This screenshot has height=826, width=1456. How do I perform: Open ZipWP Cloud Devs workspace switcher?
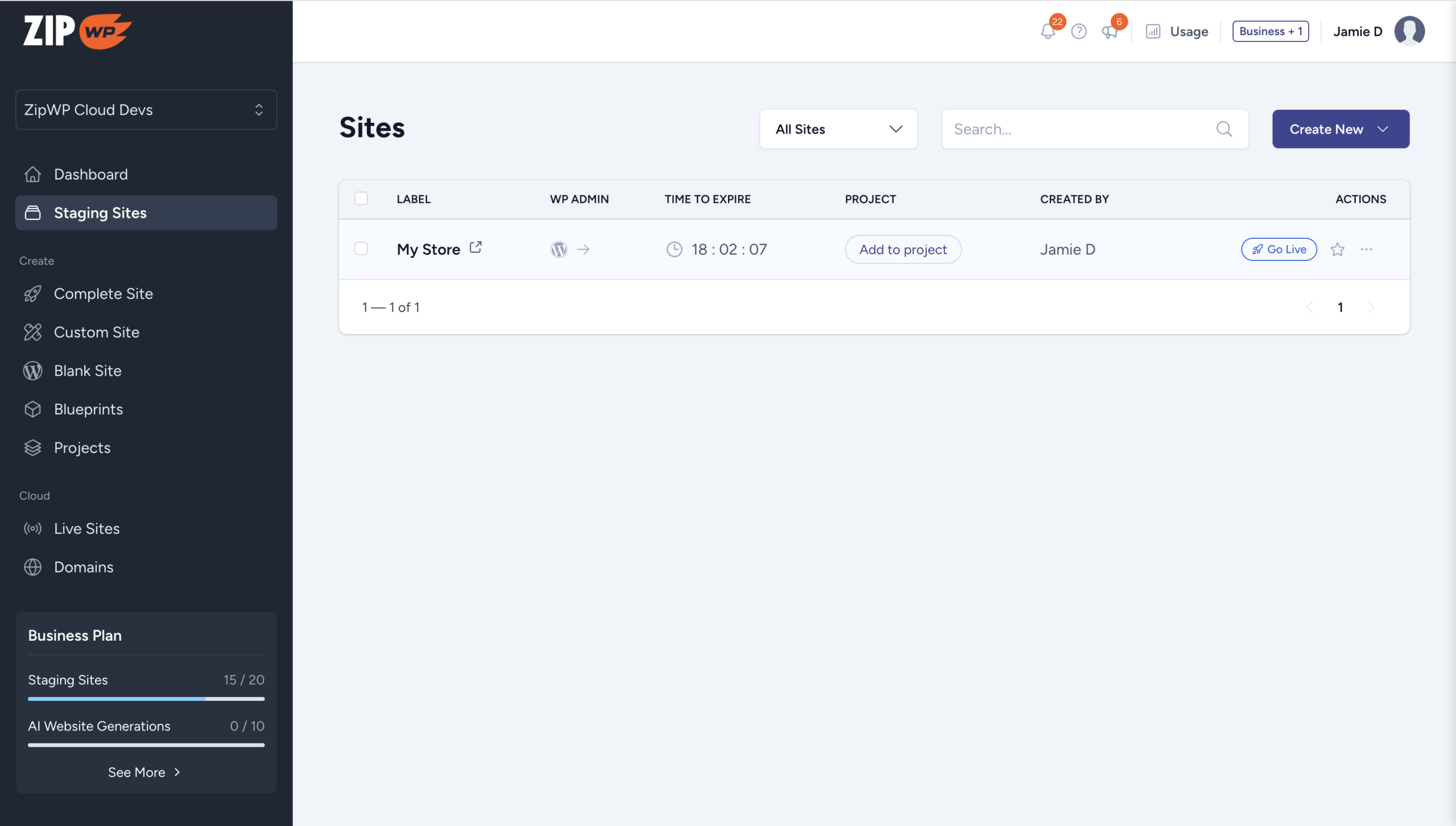coord(146,110)
